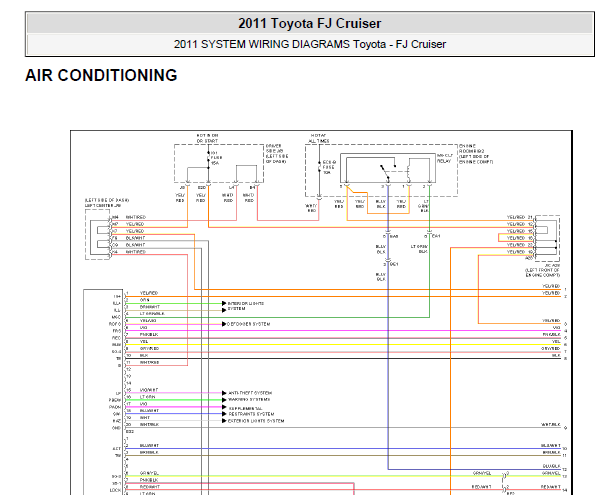
Task: Click the relay coil symbol in MG CLT relay
Action: click(x=409, y=173)
